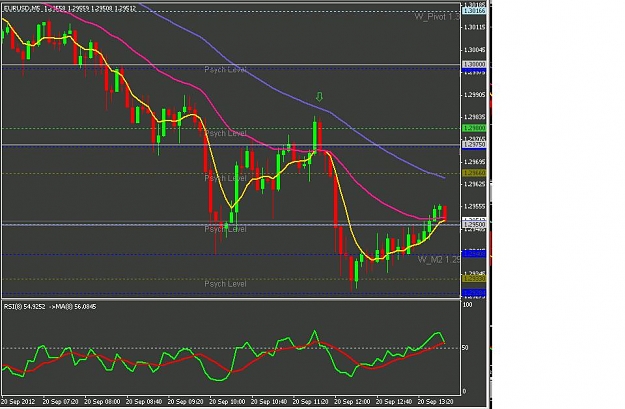This screenshot has width=625, height=409.
Task: Select Psych Level label near 1.29500 line
Action: 225,229
